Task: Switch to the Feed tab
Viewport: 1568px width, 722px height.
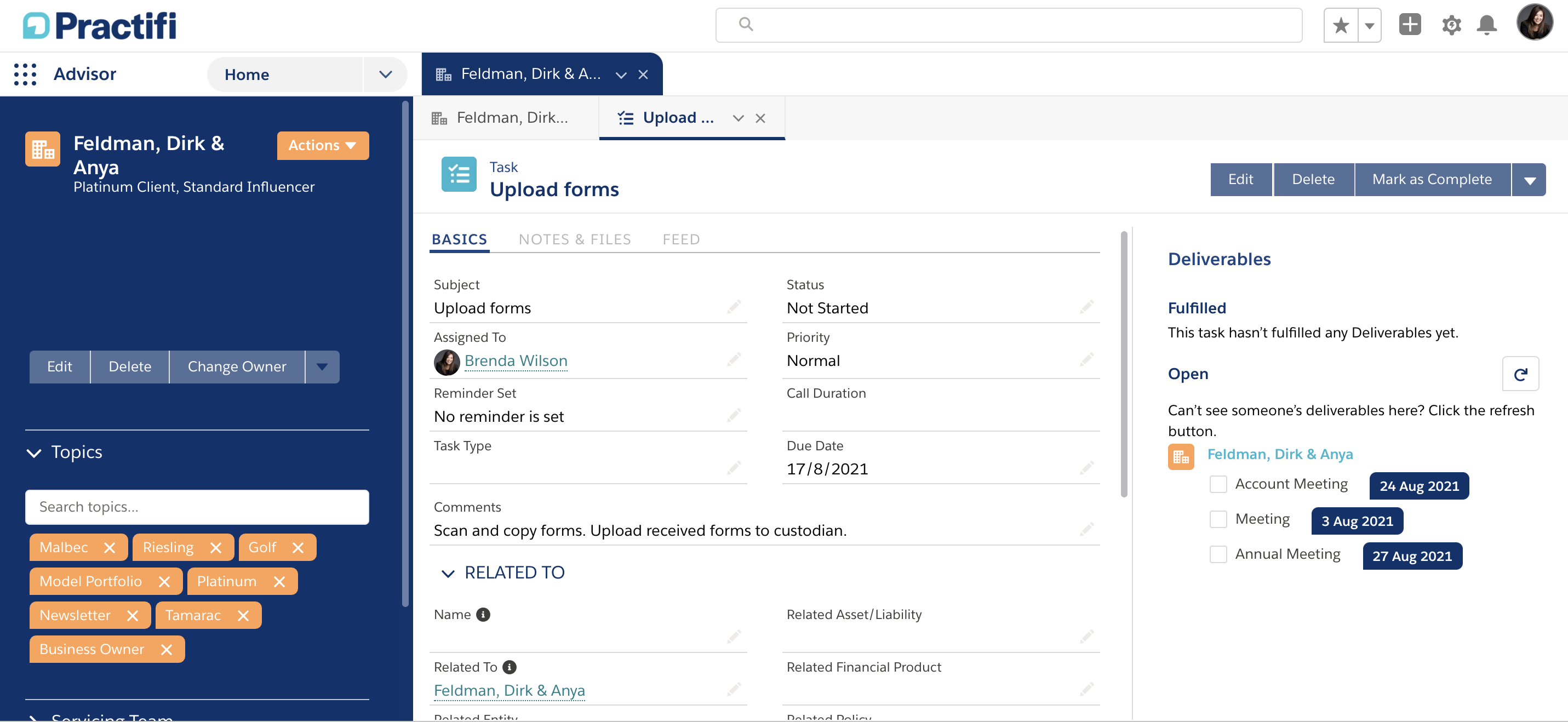Action: coord(680,239)
